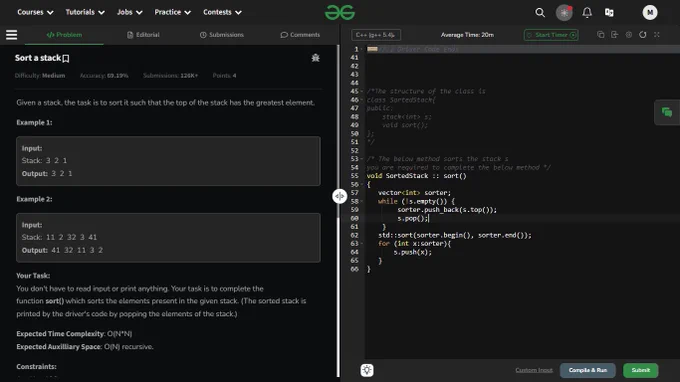Image resolution: width=680 pixels, height=382 pixels.
Task: Click the panel splitter handle icon
Action: point(340,196)
